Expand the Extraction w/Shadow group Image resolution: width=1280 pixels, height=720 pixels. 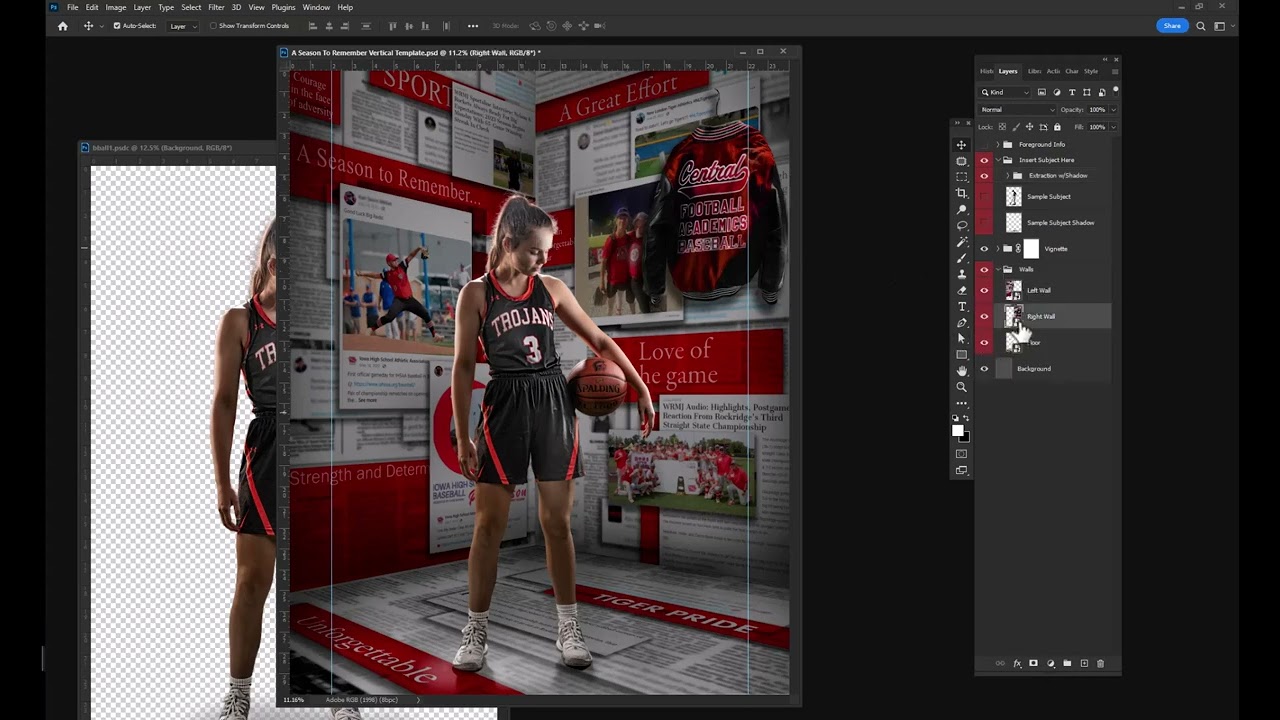(1007, 176)
